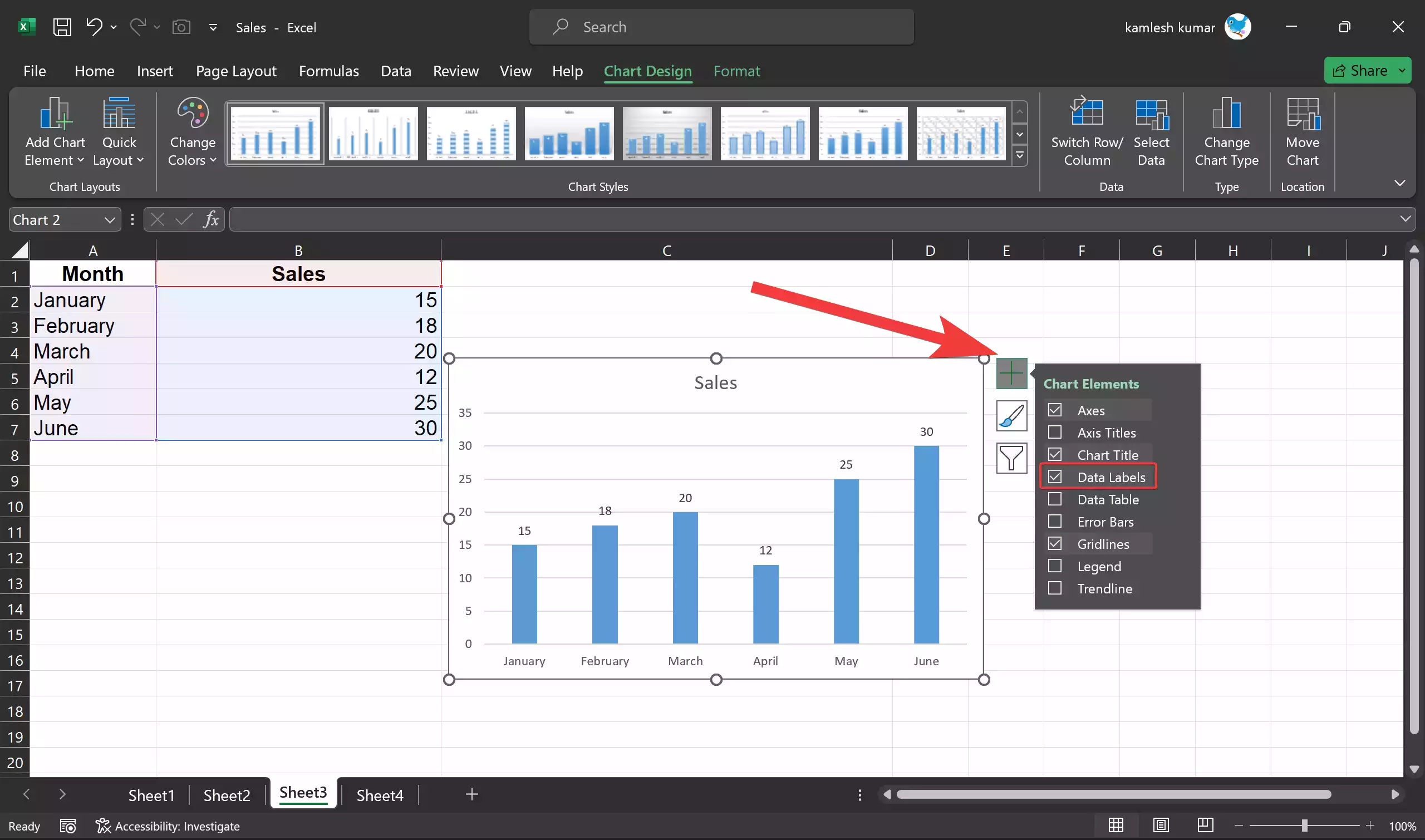The width and height of the screenshot is (1425, 840).
Task: Open Add Chart Element dropdown
Action: point(55,132)
